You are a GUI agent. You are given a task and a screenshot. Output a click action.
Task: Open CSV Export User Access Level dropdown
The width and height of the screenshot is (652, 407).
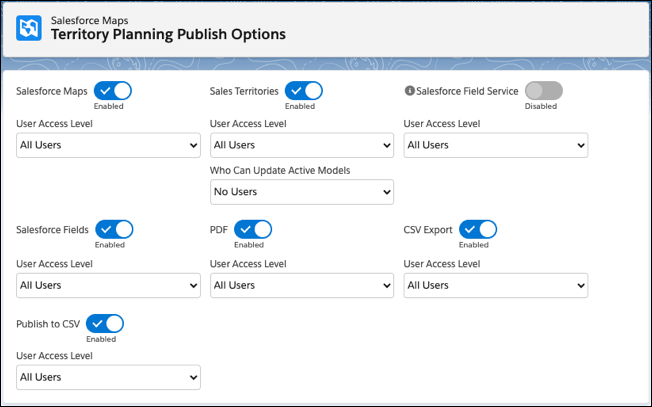coord(496,286)
